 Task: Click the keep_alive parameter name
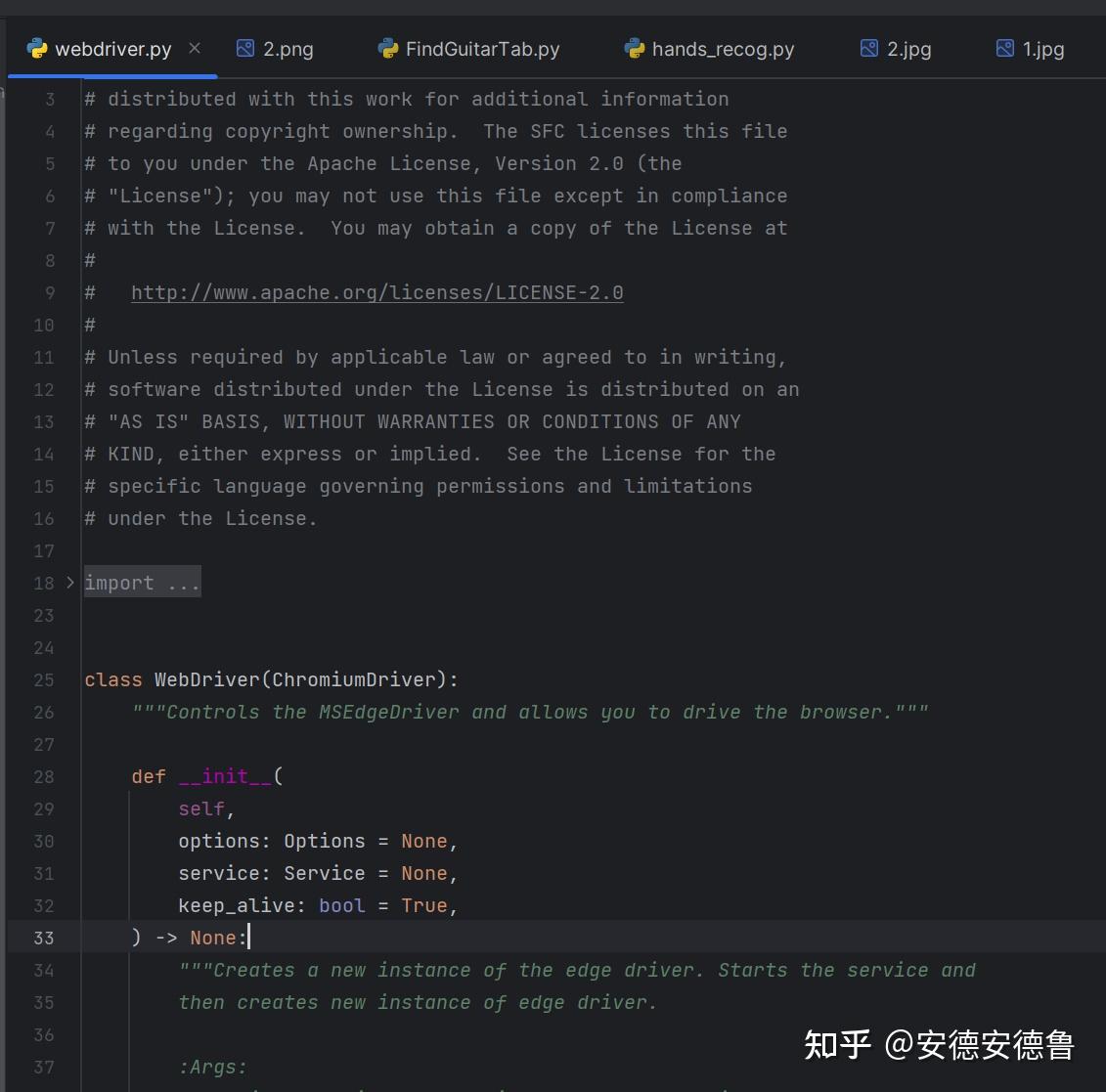[237, 905]
